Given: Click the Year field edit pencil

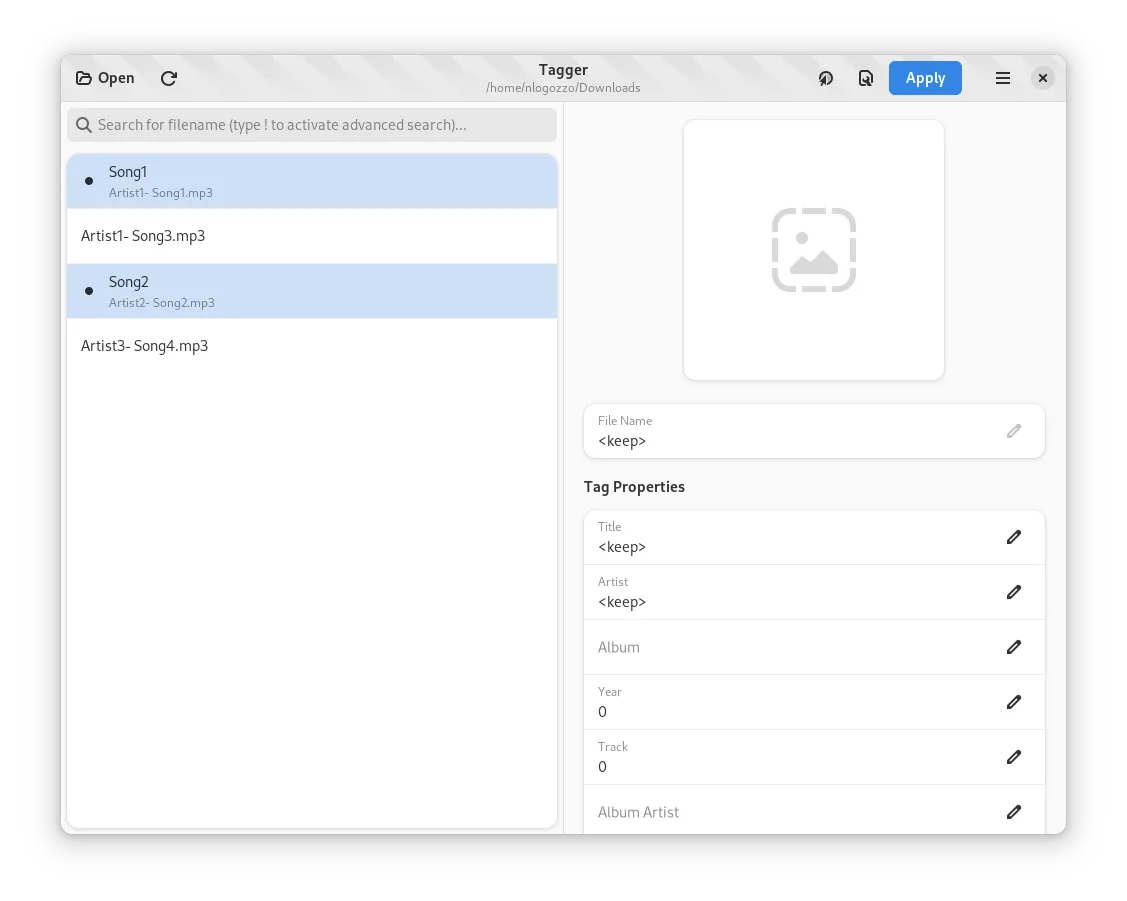Looking at the screenshot, I should [1013, 702].
